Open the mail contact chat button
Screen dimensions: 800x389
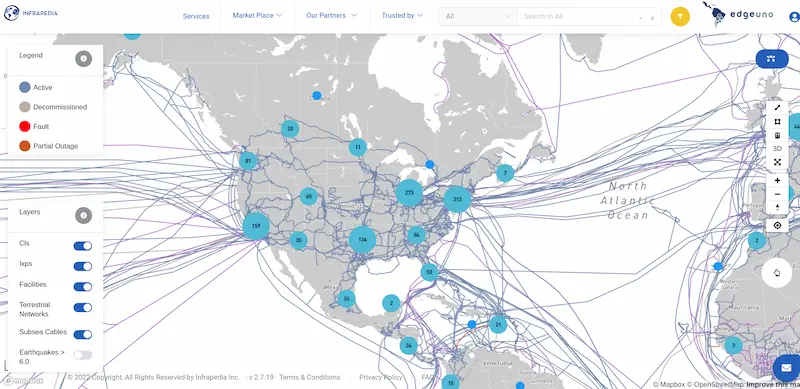coord(786,368)
